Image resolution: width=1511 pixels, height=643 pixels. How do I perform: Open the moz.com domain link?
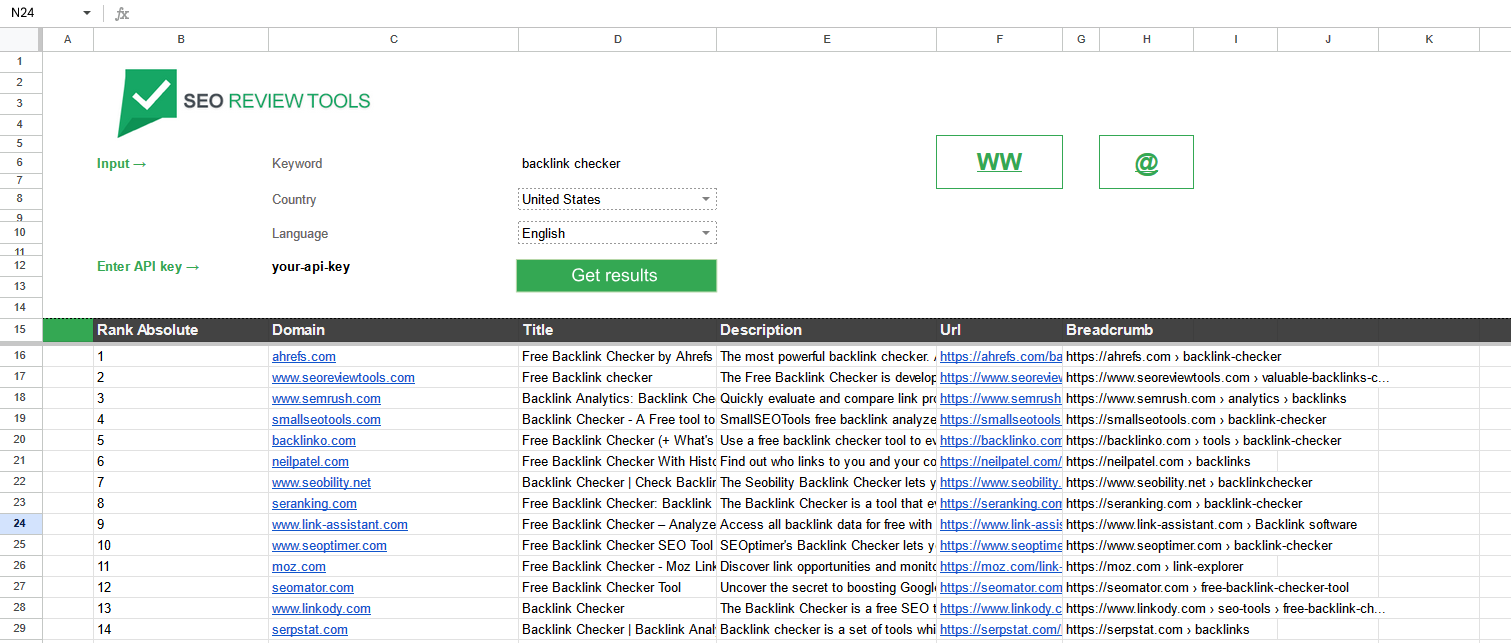[299, 566]
